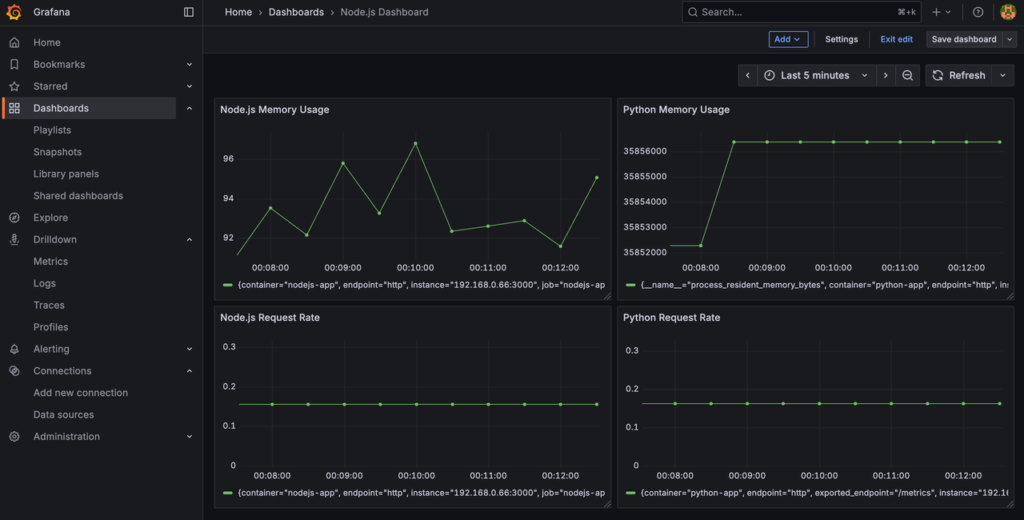1024x520 pixels.
Task: Click the Node.js Memory Usage panel title
Action: point(274,110)
